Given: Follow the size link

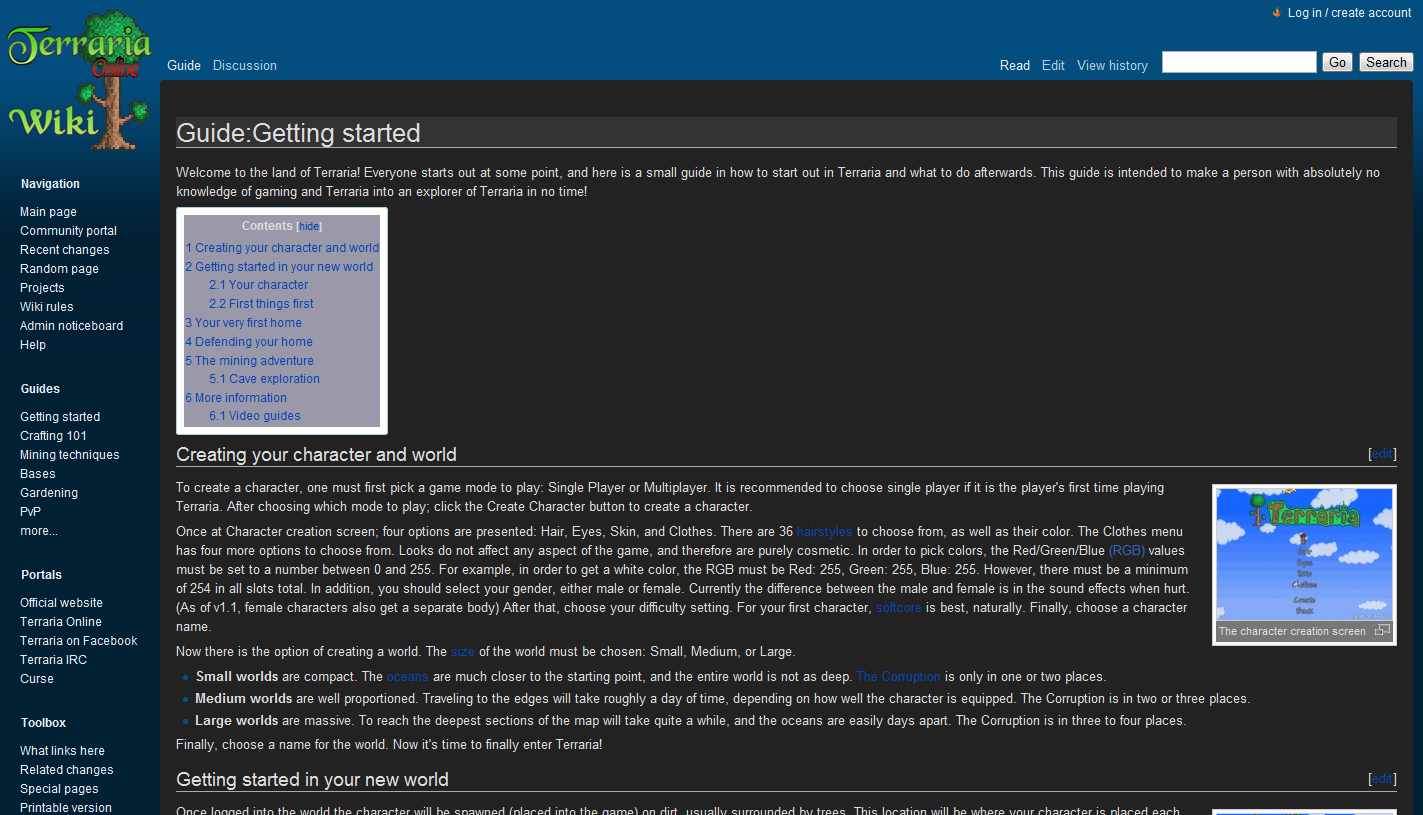Looking at the screenshot, I should 462,652.
